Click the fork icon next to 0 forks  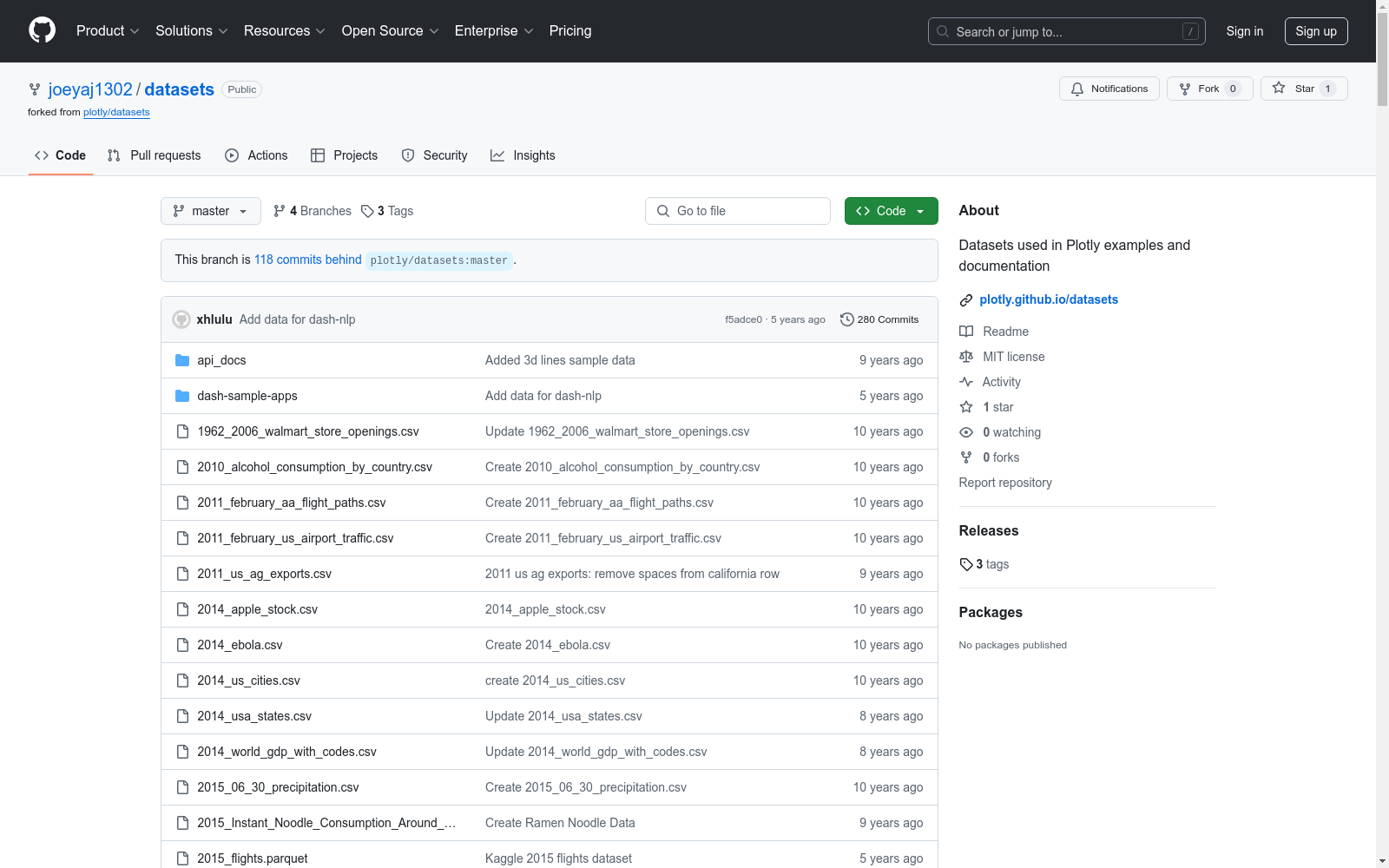tap(966, 457)
